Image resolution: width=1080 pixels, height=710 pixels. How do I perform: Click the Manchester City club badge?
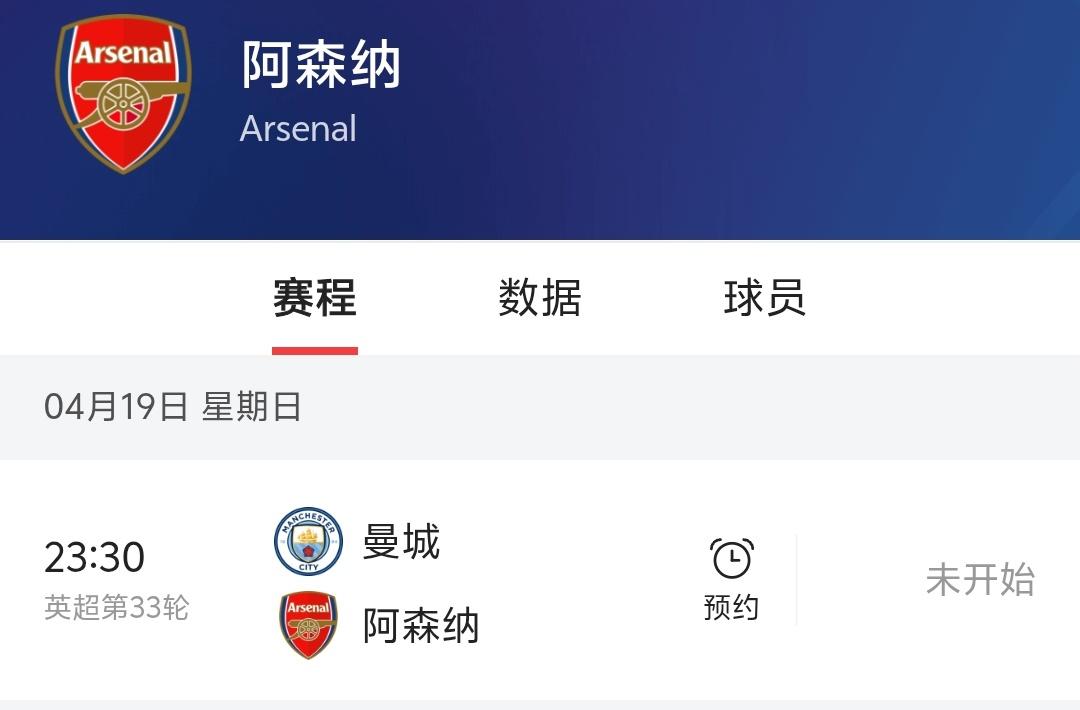[308, 542]
